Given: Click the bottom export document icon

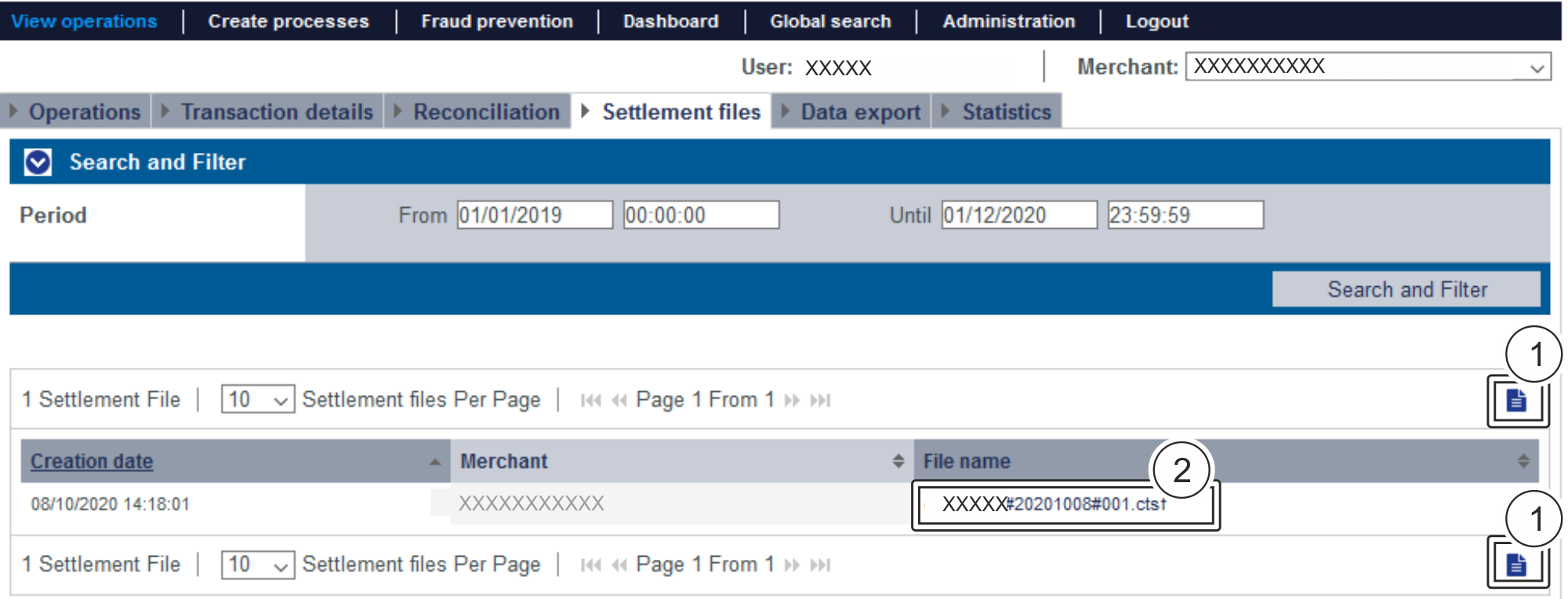Looking at the screenshot, I should [1516, 565].
